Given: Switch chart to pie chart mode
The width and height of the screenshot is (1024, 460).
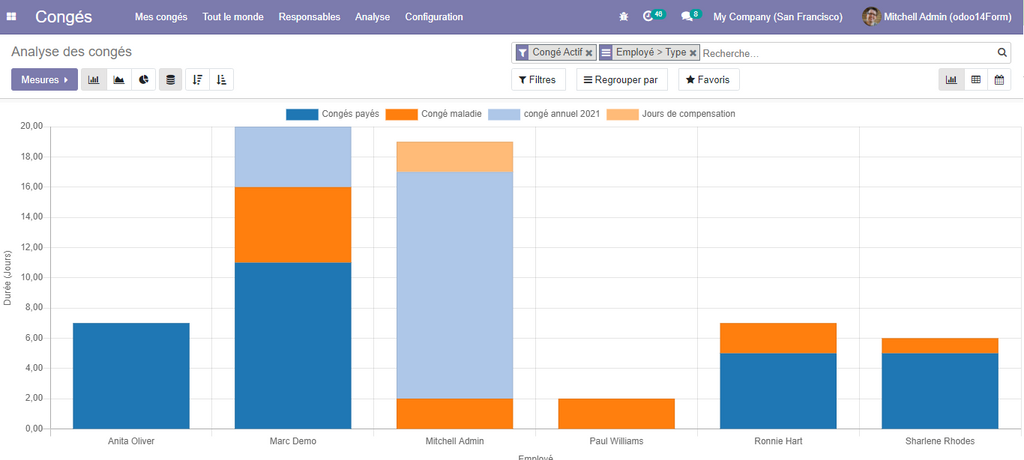Looking at the screenshot, I should coord(144,80).
